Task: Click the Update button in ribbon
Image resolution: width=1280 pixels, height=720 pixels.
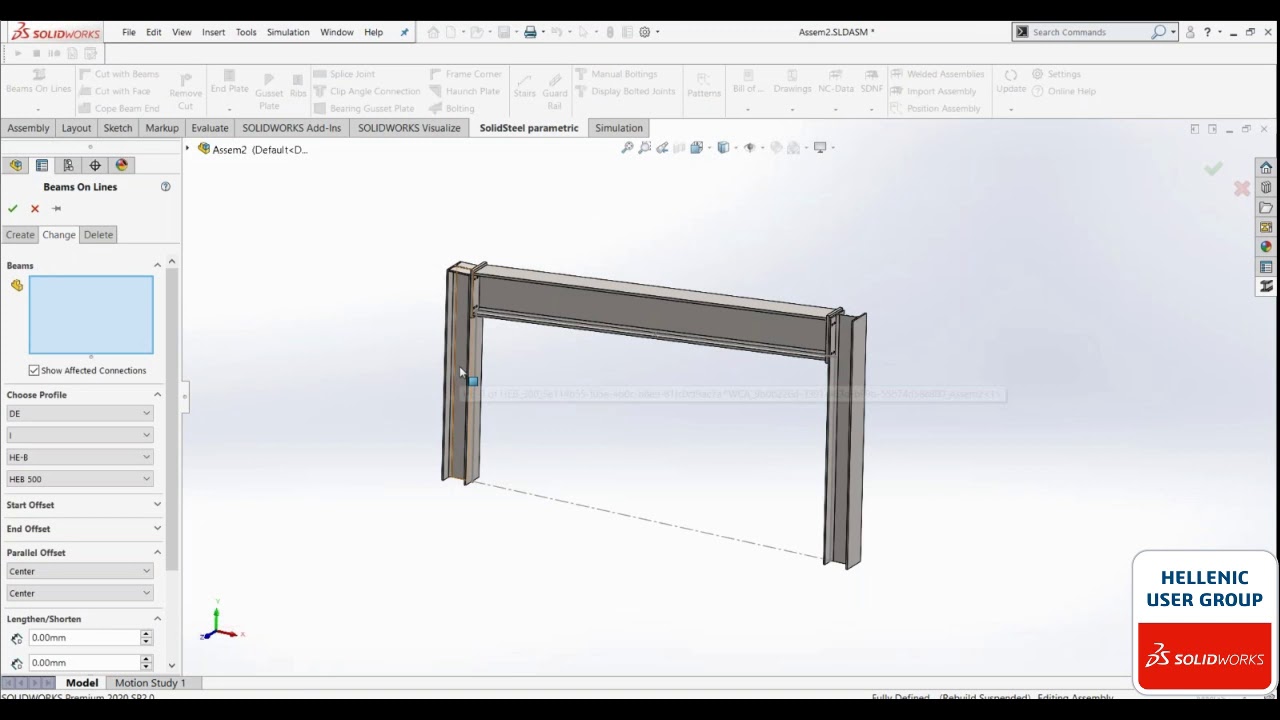Action: point(1011,81)
